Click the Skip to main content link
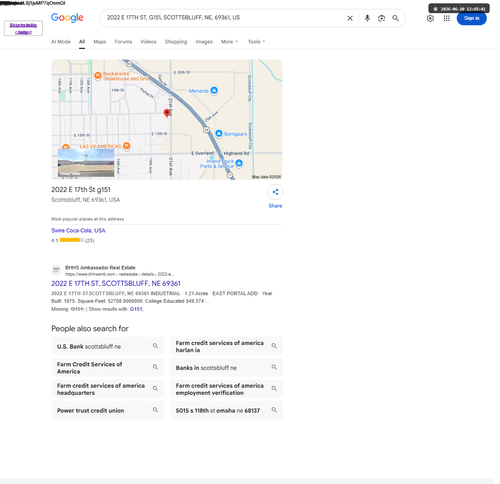500x484 pixels. (x=23, y=28)
